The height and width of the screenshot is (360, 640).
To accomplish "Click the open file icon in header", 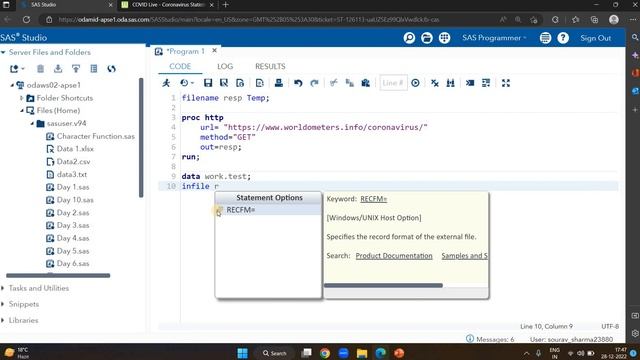I will click(x=427, y=38).
